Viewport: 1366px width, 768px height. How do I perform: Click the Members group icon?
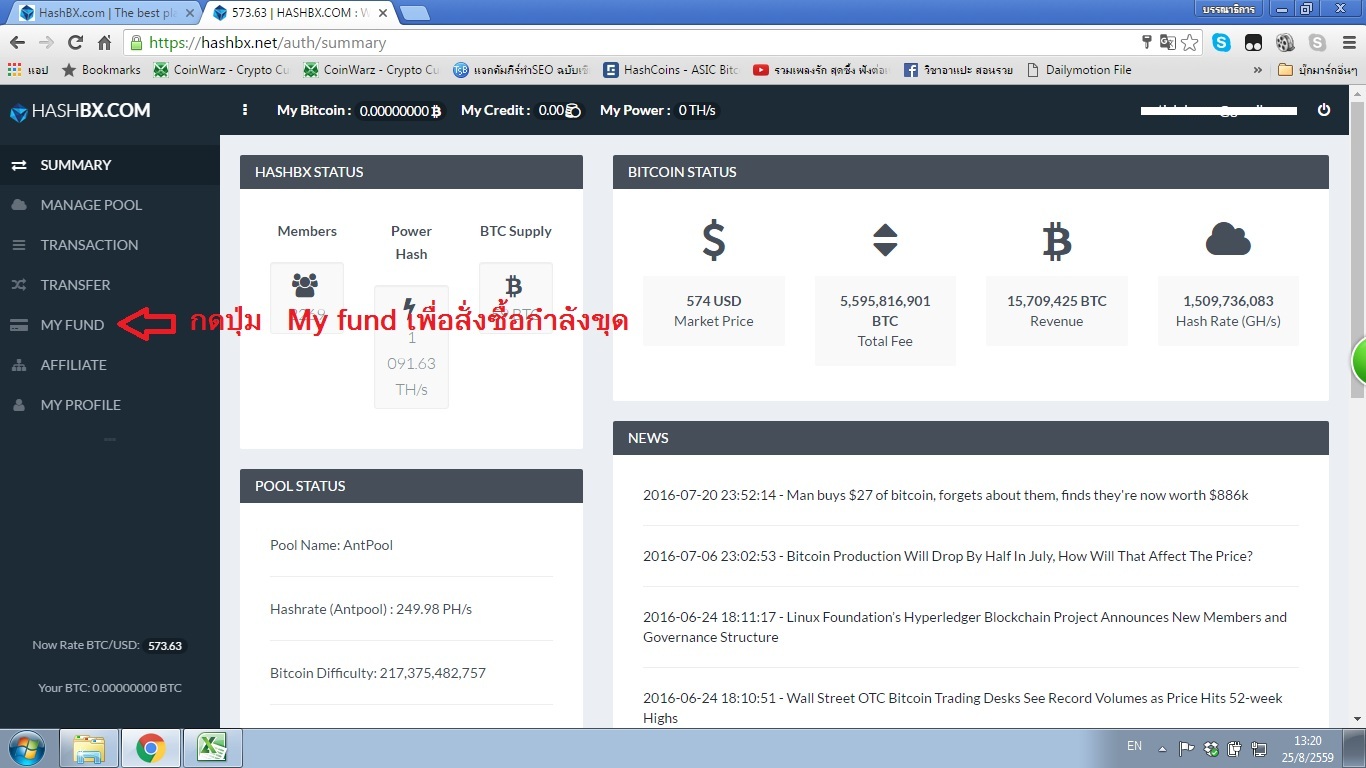305,285
